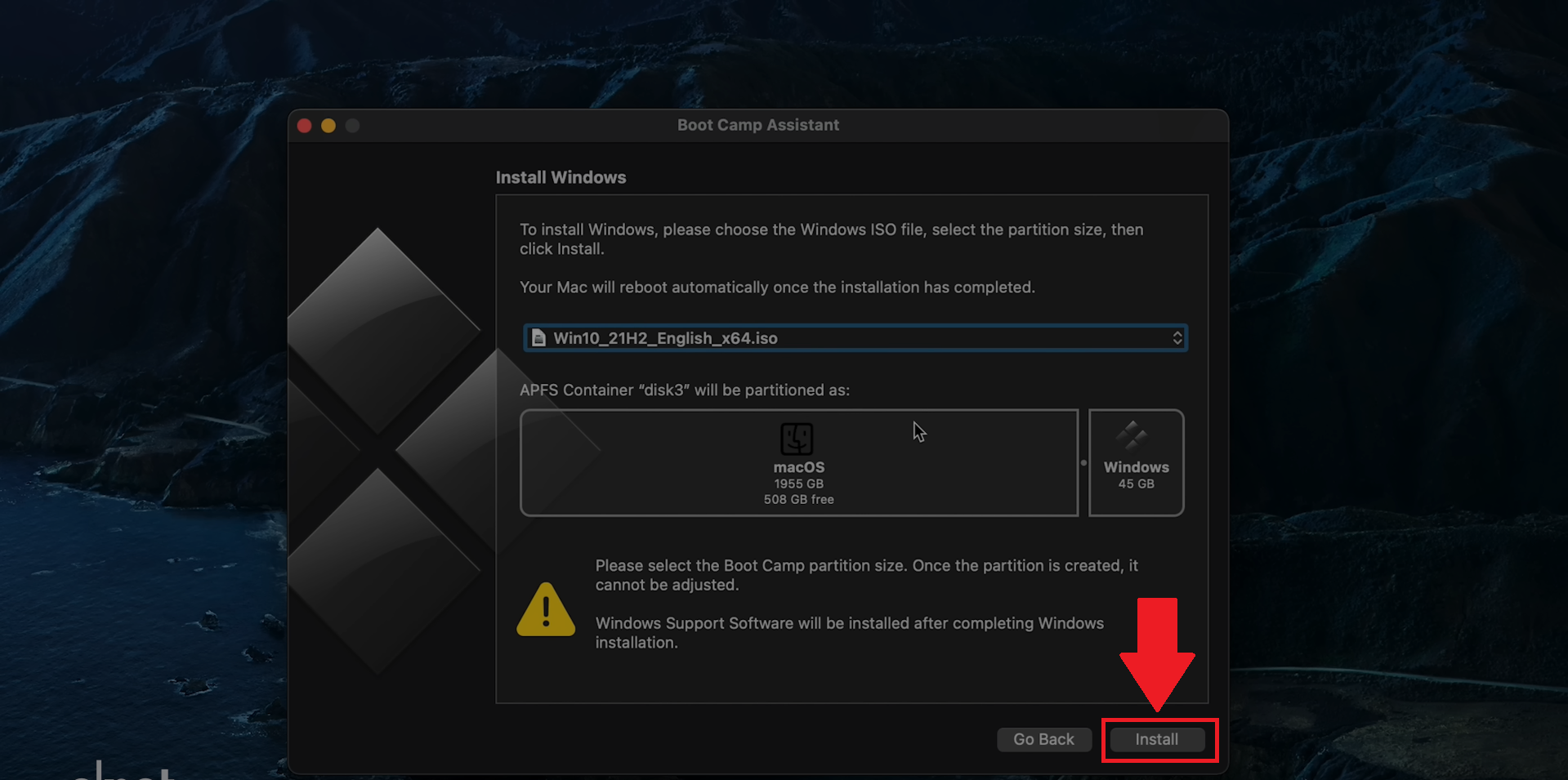Click the 'Your Mac will reboot automatically' sentence

click(777, 287)
